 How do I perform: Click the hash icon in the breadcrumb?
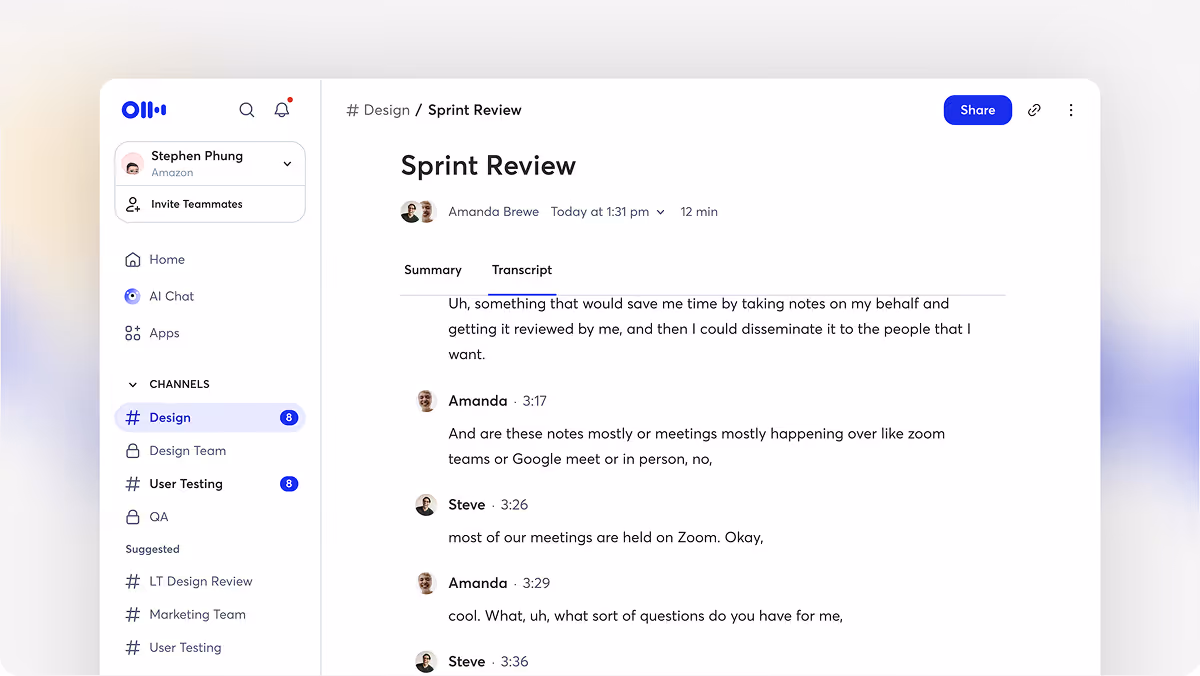tap(352, 110)
